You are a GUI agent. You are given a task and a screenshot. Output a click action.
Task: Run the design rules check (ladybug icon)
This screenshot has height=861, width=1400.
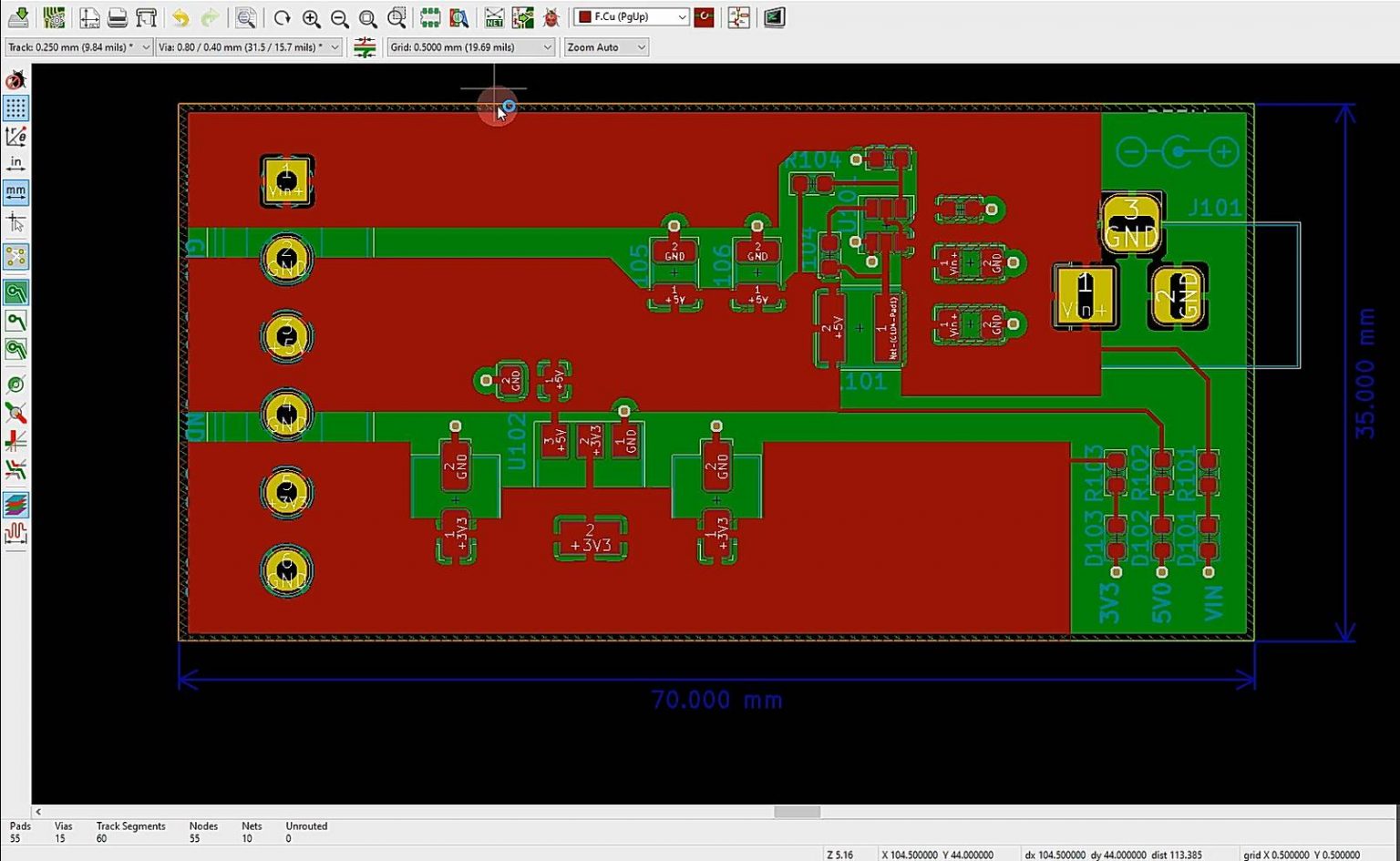click(x=551, y=16)
